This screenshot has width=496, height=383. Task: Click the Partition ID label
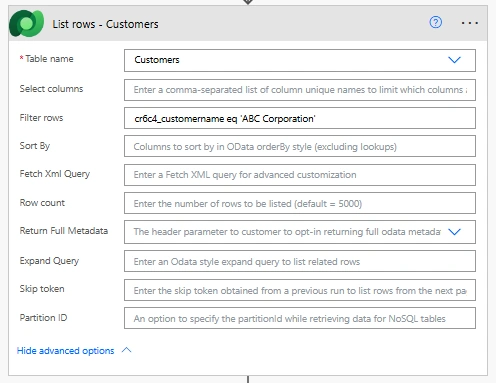pyautogui.click(x=43, y=318)
